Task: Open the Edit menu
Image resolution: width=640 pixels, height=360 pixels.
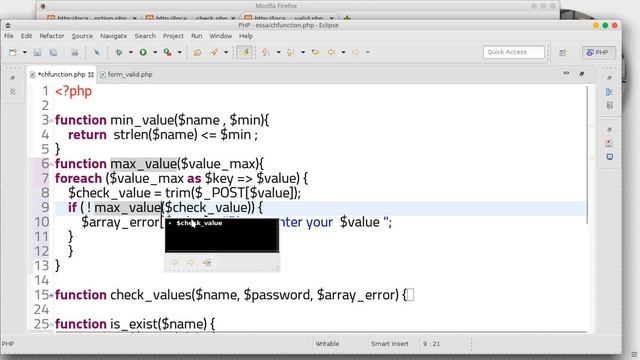Action: click(x=27, y=36)
